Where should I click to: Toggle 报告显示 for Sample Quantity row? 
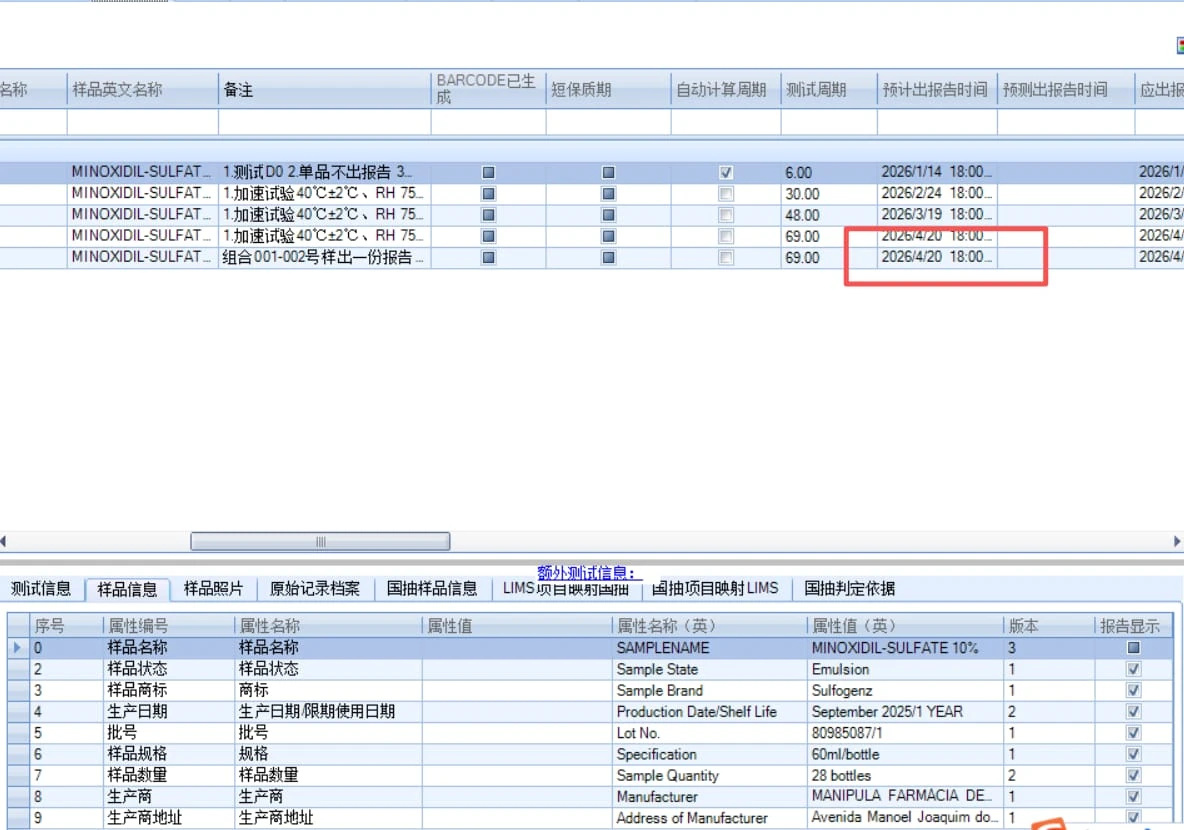tap(1133, 774)
